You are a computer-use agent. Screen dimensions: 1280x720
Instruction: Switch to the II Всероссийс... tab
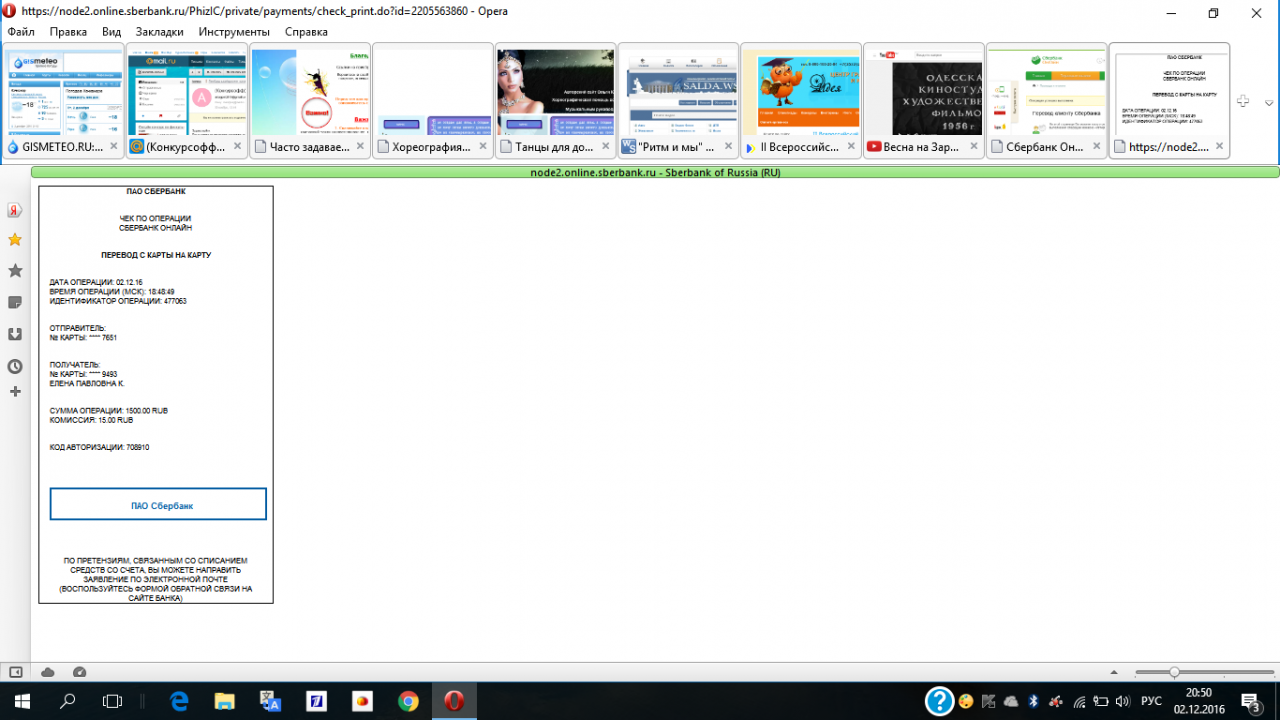click(x=802, y=100)
